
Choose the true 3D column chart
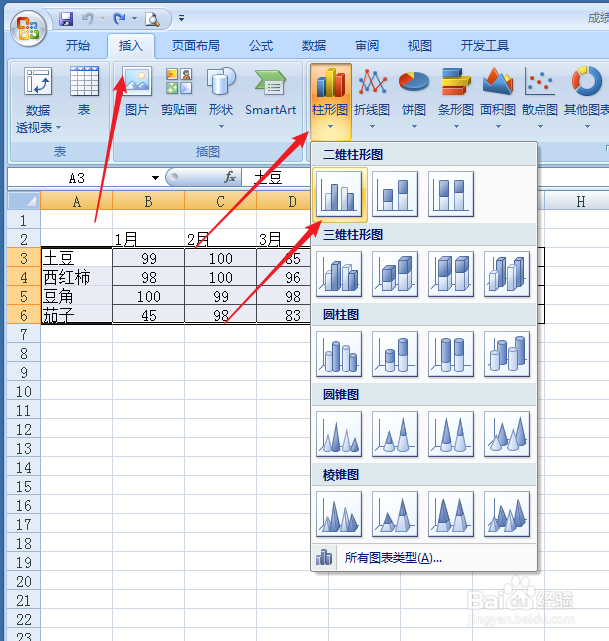pos(507,274)
